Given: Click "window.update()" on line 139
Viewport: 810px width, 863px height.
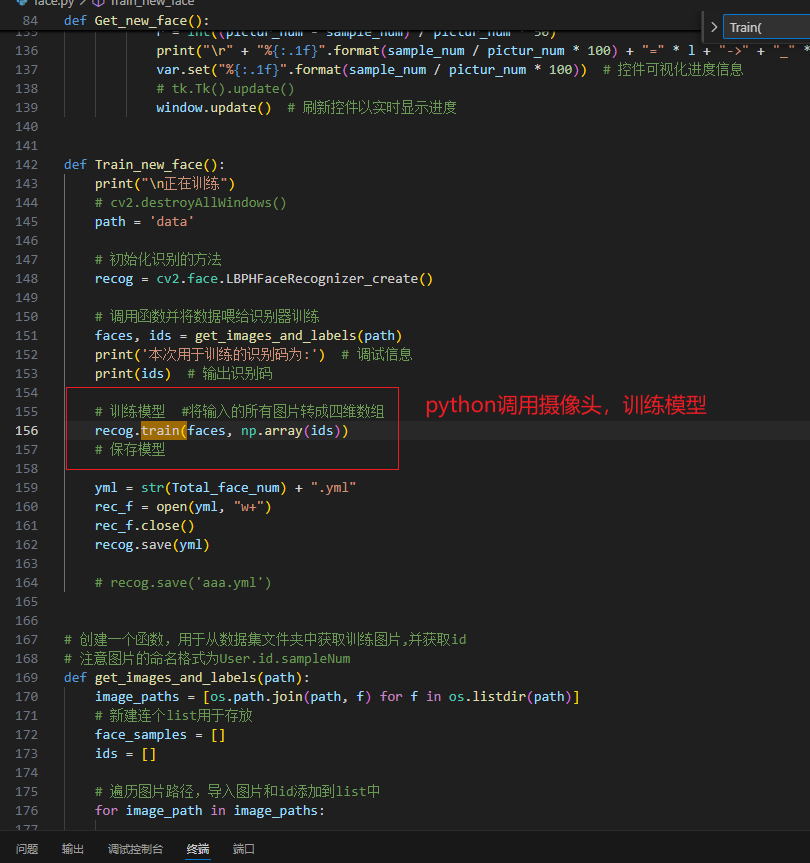Looking at the screenshot, I should click(214, 107).
